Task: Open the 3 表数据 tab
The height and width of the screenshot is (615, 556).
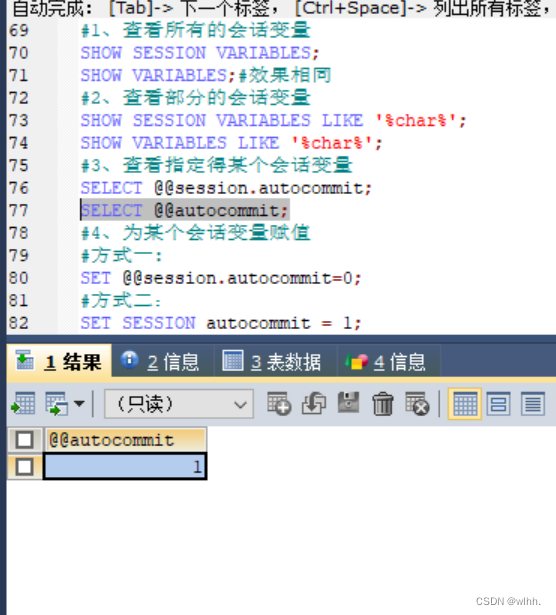Action: [276, 361]
